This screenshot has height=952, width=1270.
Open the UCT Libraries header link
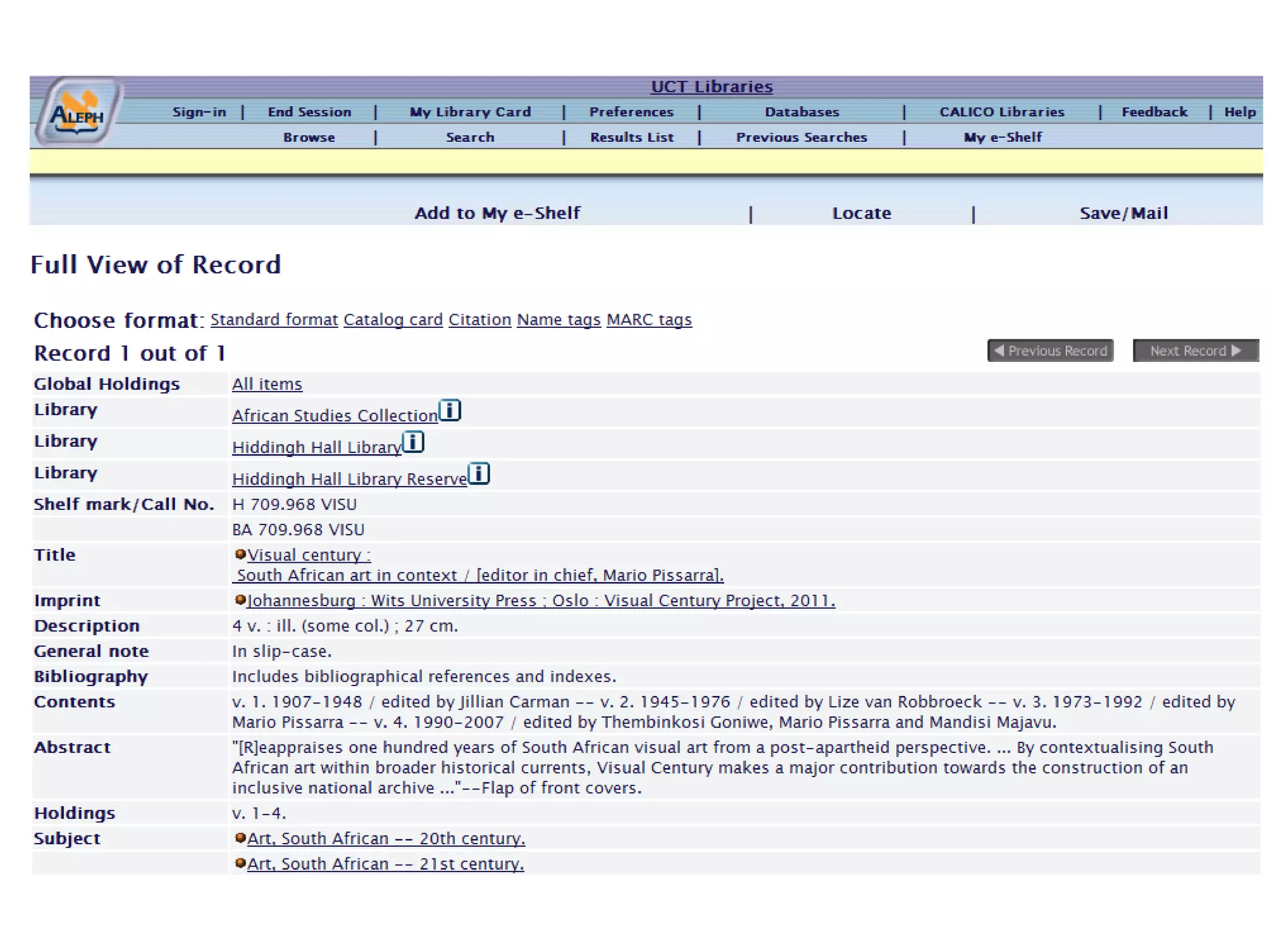tap(711, 87)
